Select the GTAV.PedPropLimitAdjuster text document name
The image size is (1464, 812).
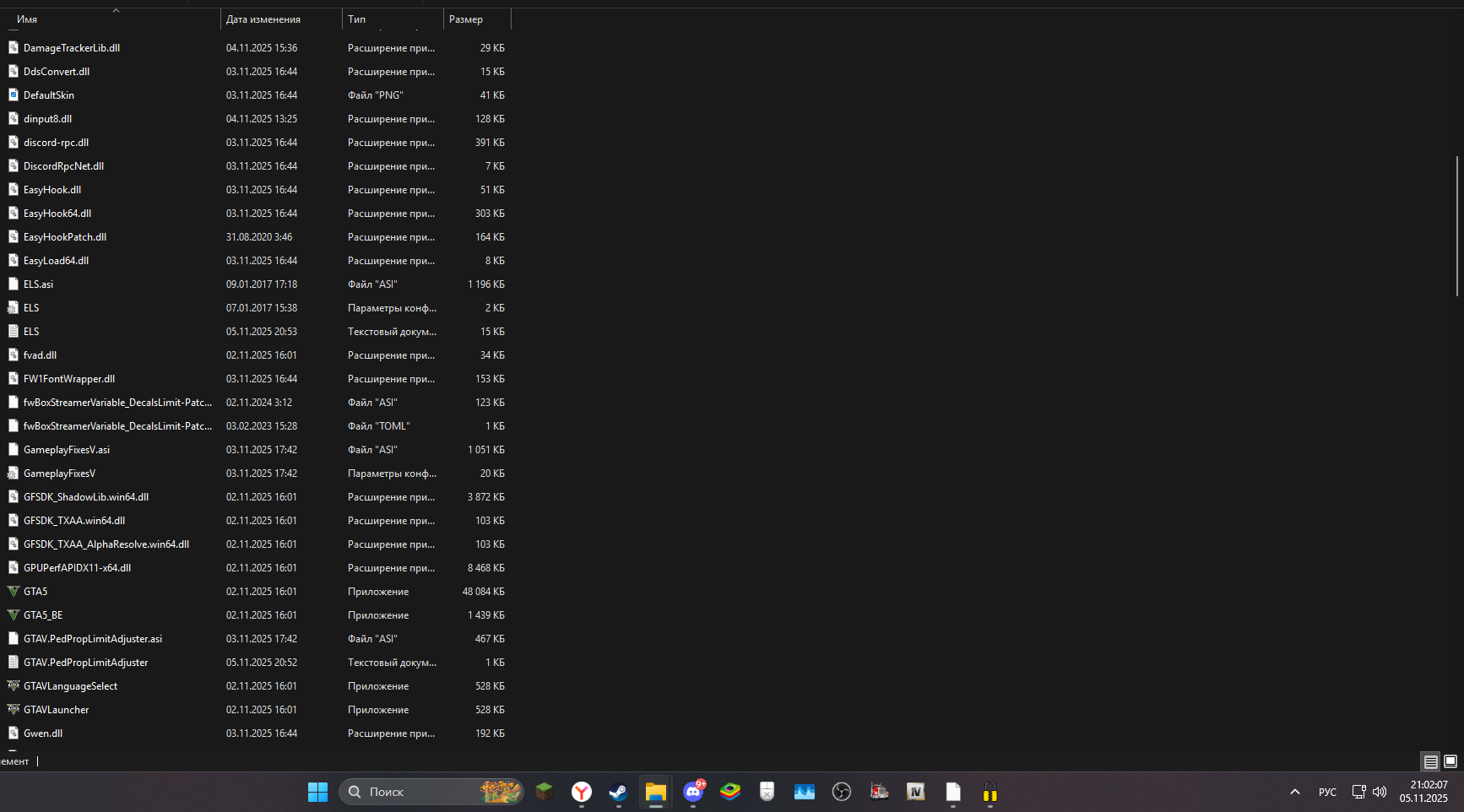(86, 663)
